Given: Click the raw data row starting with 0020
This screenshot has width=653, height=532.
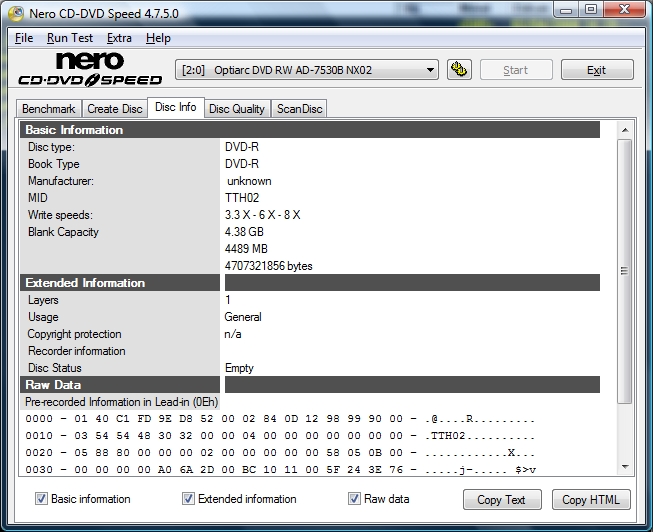Looking at the screenshot, I should pyautogui.click(x=280, y=453).
